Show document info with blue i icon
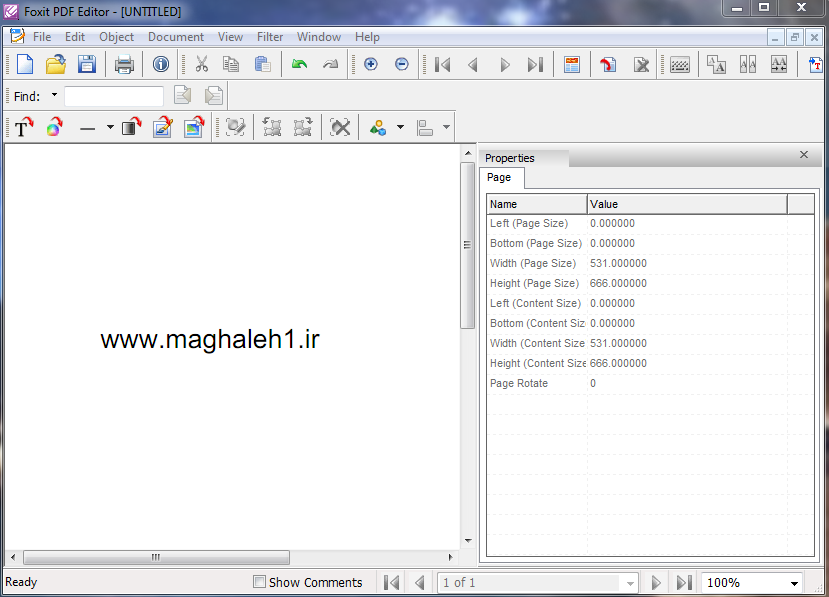 pos(161,65)
